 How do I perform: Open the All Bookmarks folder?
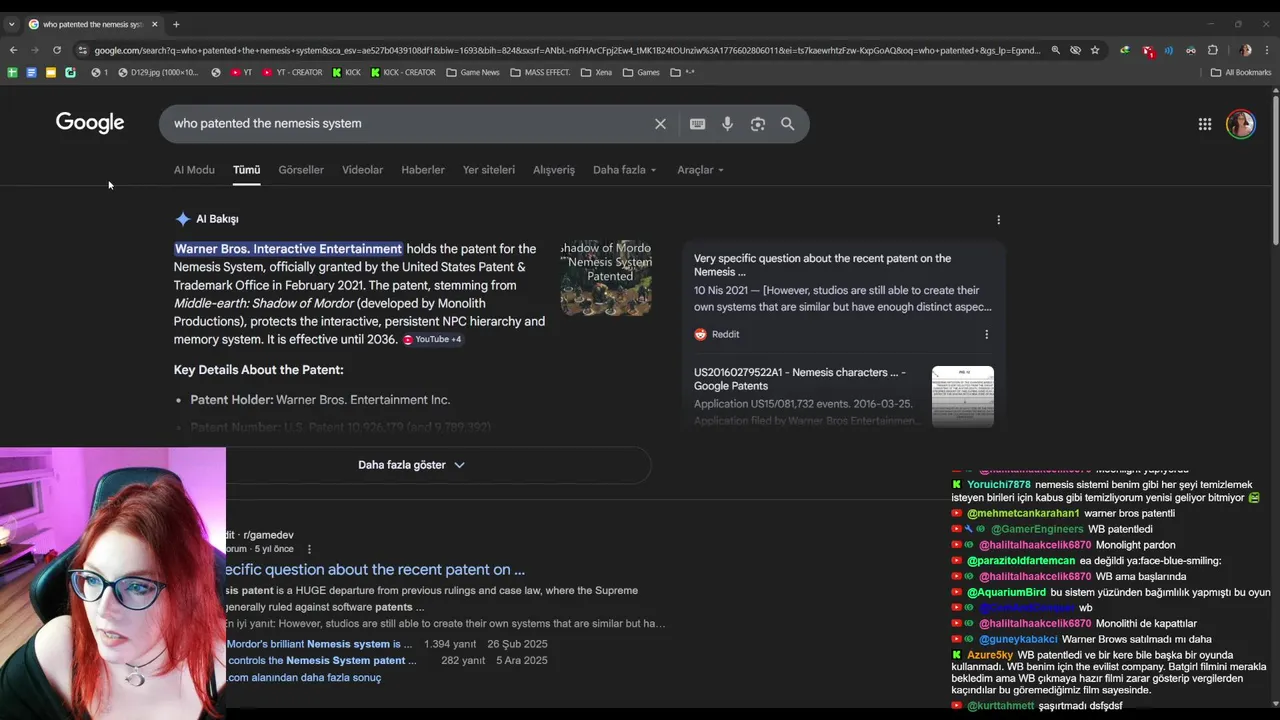tap(1241, 72)
